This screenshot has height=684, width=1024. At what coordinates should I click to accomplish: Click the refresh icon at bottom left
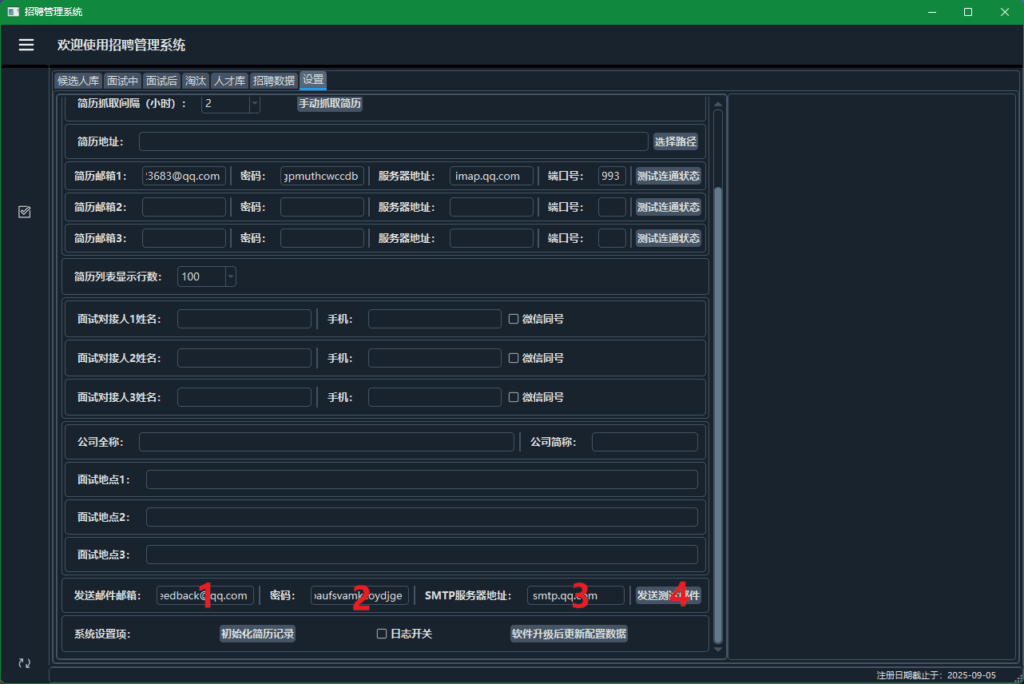point(25,663)
